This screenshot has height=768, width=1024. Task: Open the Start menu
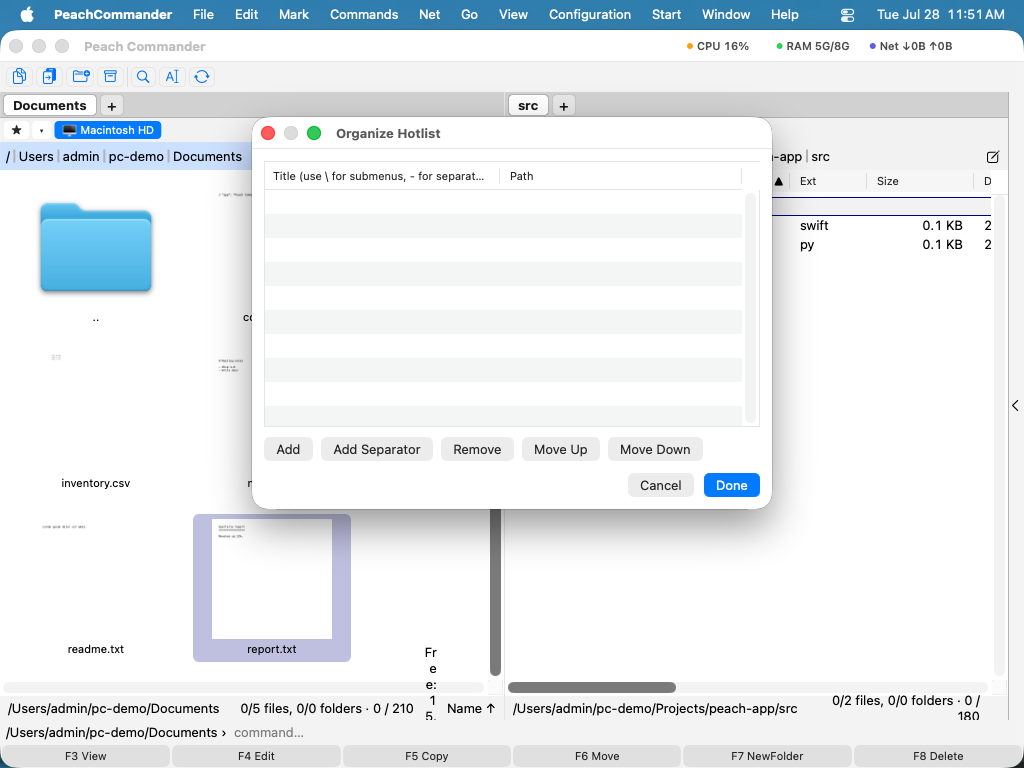point(666,14)
